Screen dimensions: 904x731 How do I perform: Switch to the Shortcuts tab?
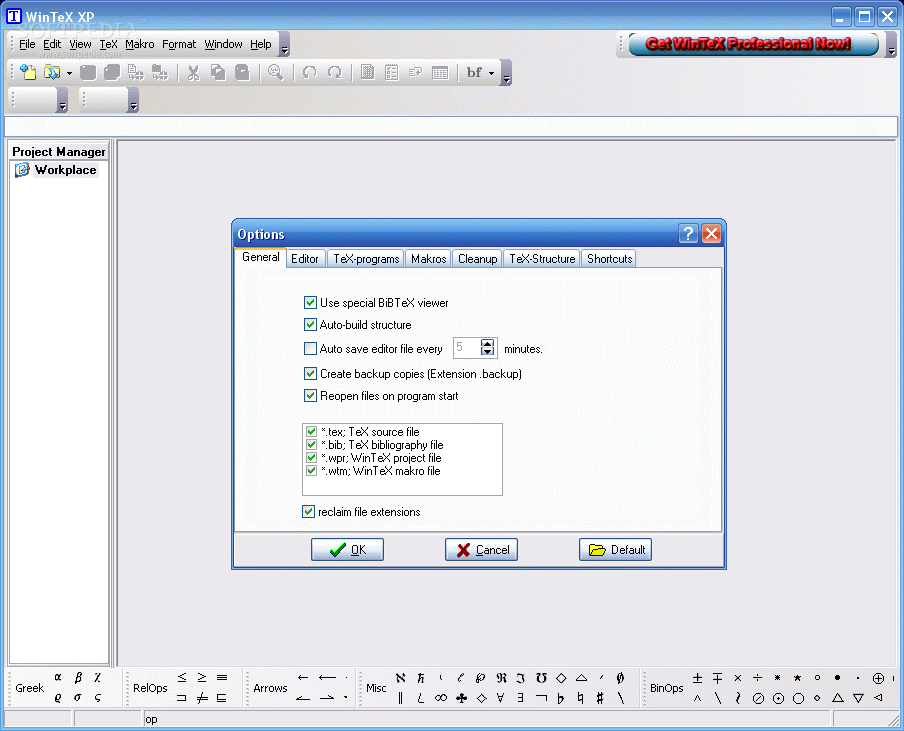point(609,258)
